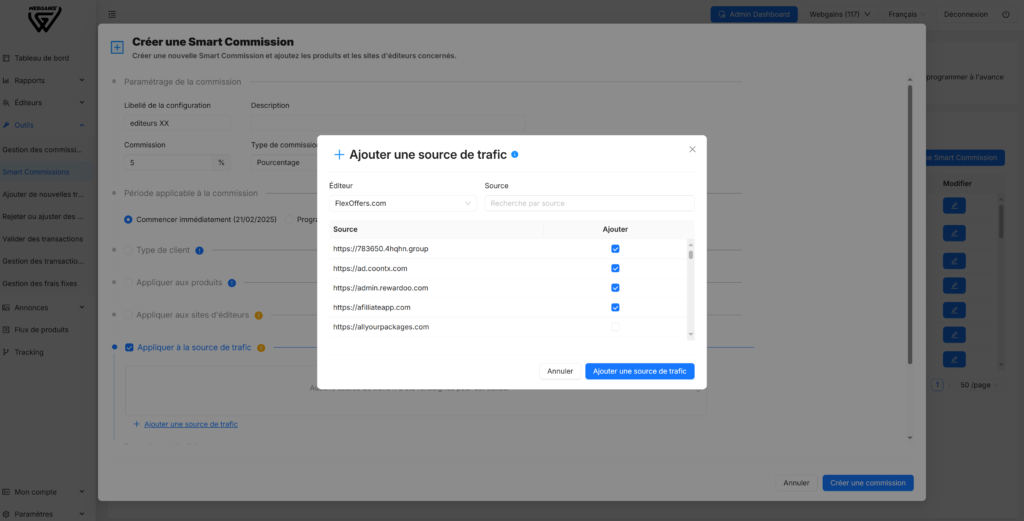Check the https://allyourpackages.com checkbox
Screen dimensions: 1024x521
click(615, 327)
